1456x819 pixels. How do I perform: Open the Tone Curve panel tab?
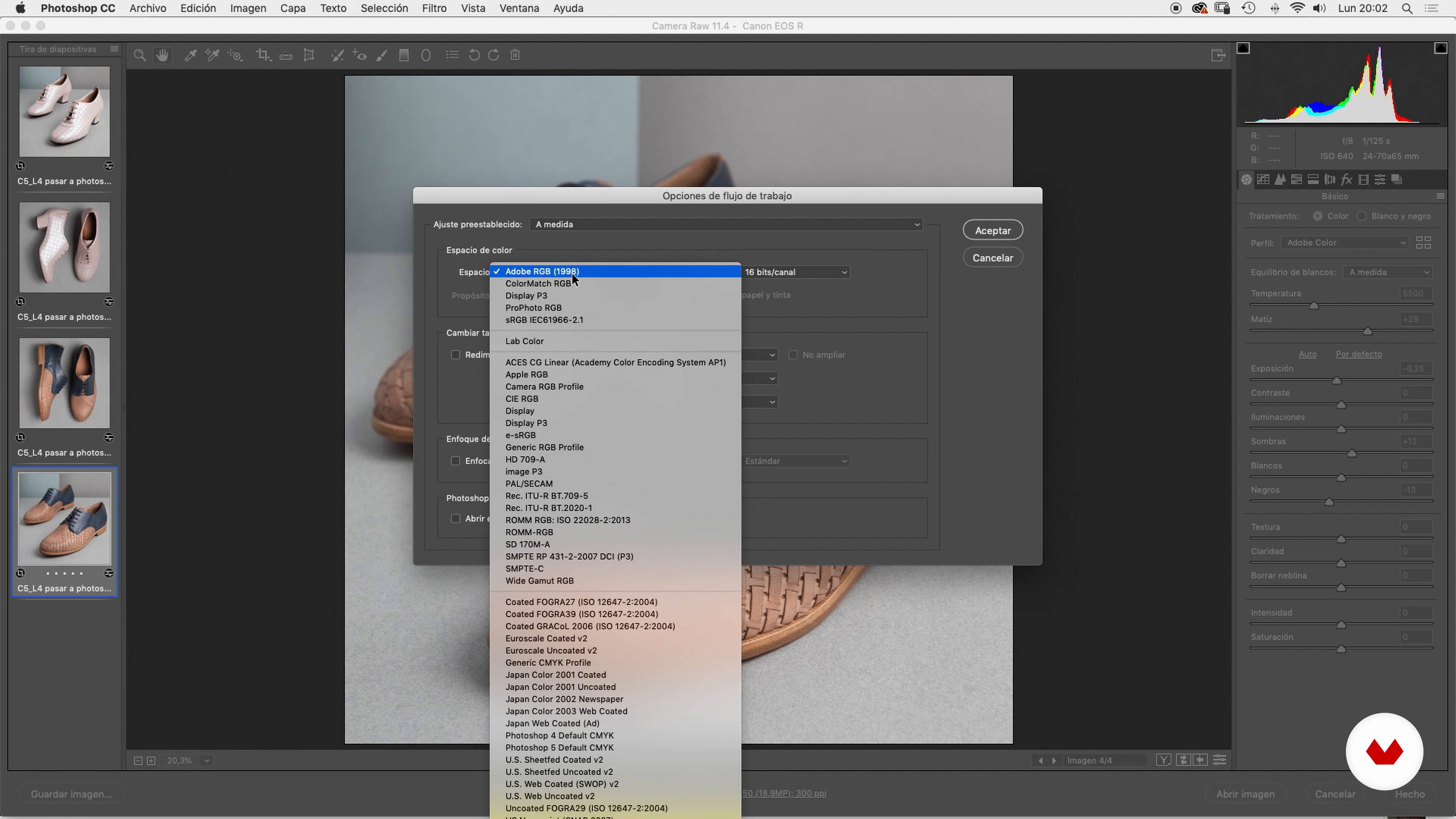(x=1263, y=179)
